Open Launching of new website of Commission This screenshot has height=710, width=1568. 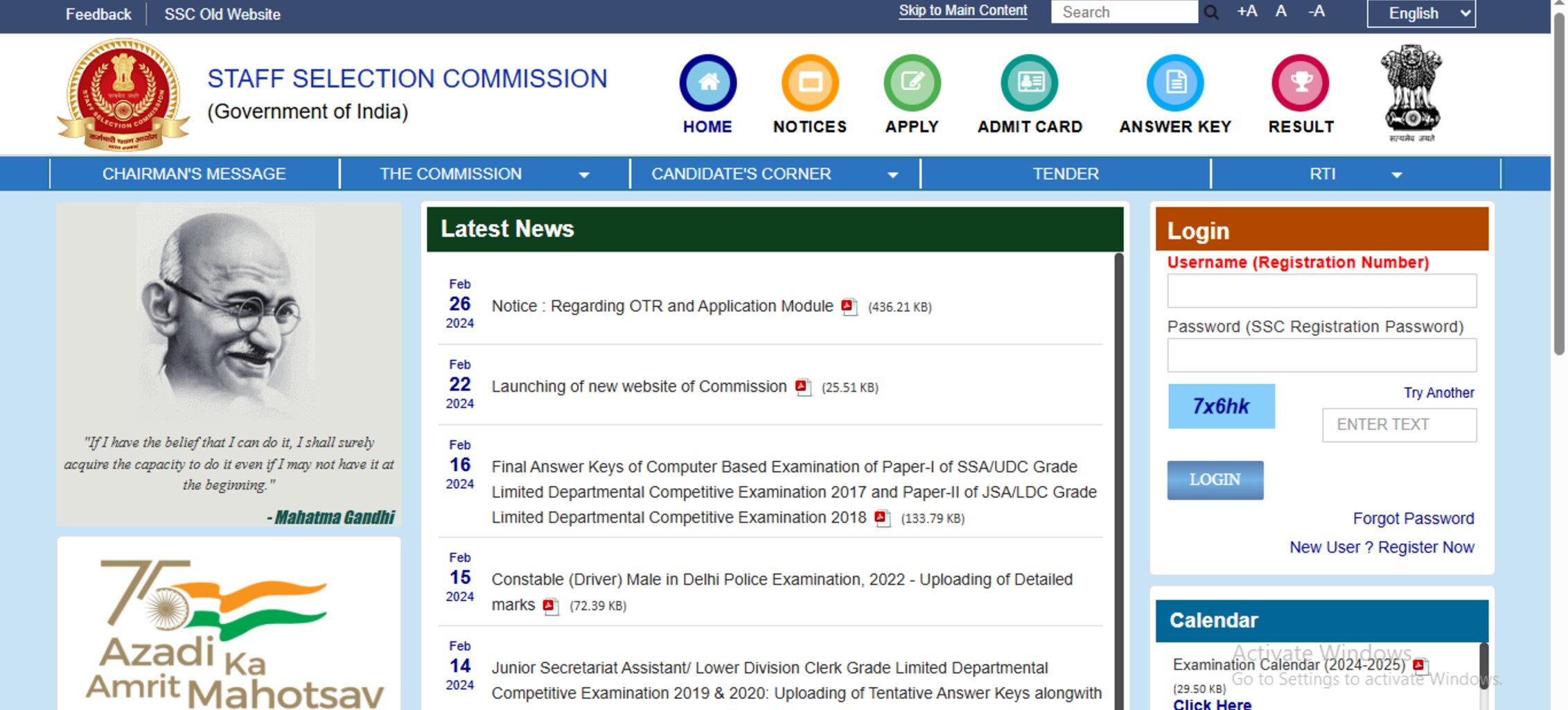coord(639,386)
